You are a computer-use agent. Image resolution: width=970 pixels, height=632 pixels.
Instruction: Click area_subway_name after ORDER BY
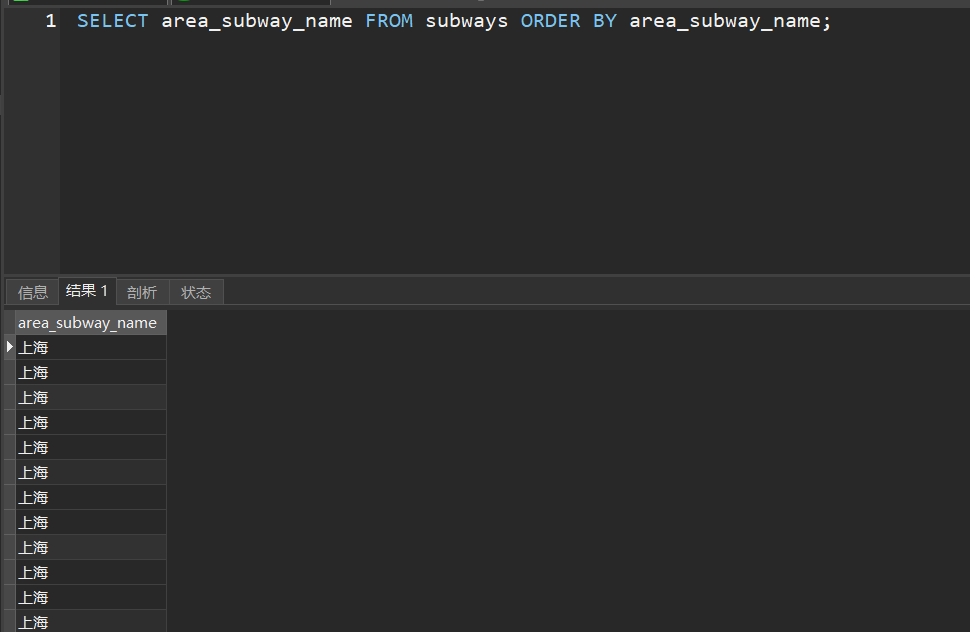[x=725, y=21]
